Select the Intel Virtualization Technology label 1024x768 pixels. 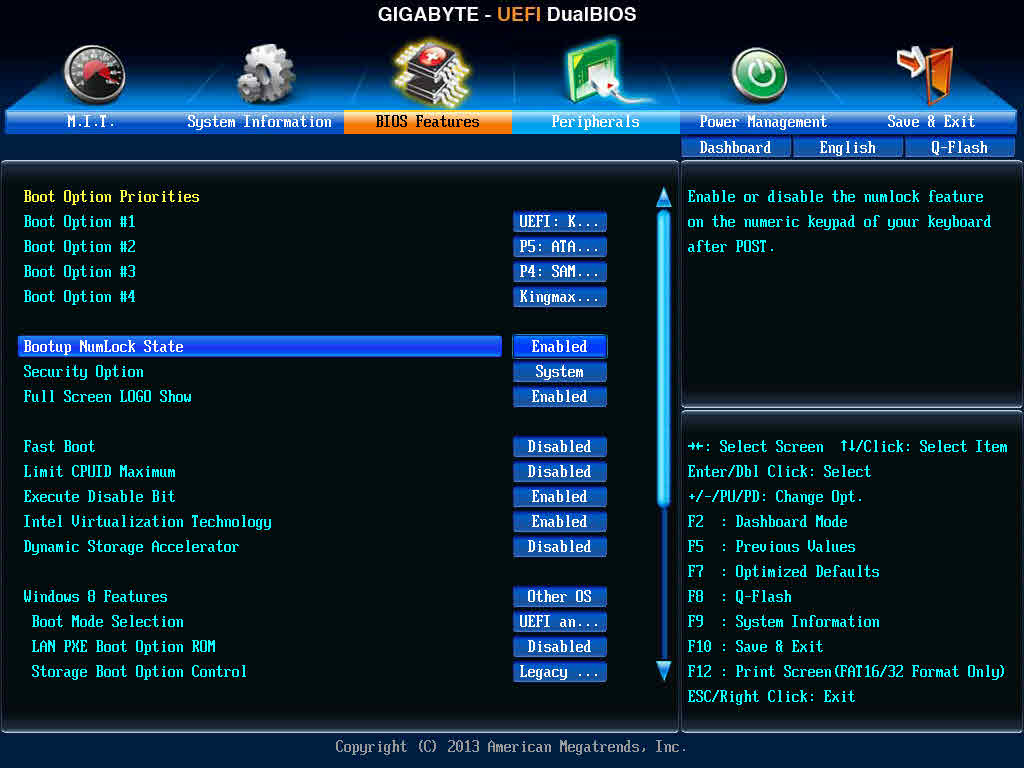tap(148, 522)
